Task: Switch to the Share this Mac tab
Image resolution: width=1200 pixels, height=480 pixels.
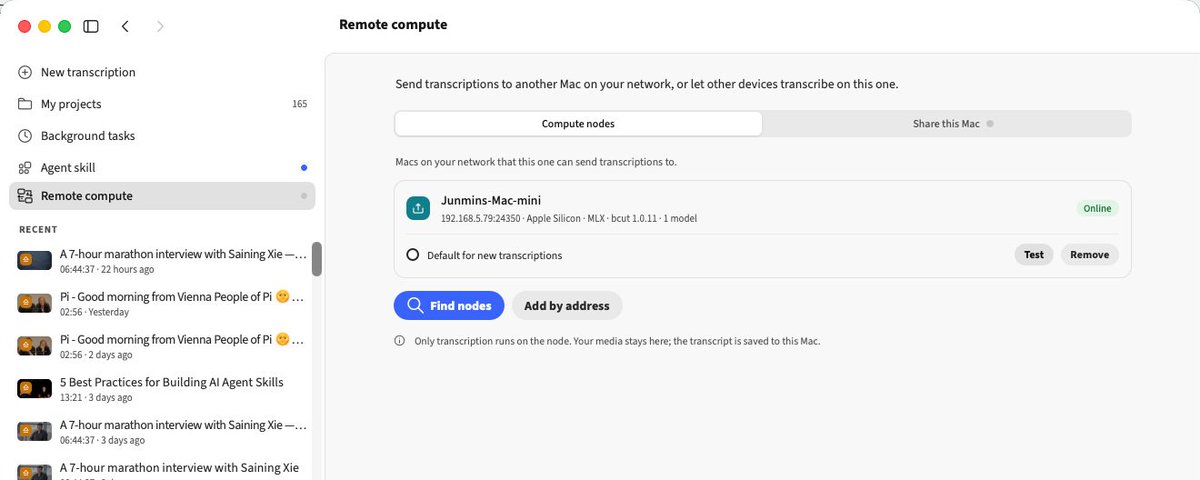Action: pyautogui.click(x=946, y=124)
